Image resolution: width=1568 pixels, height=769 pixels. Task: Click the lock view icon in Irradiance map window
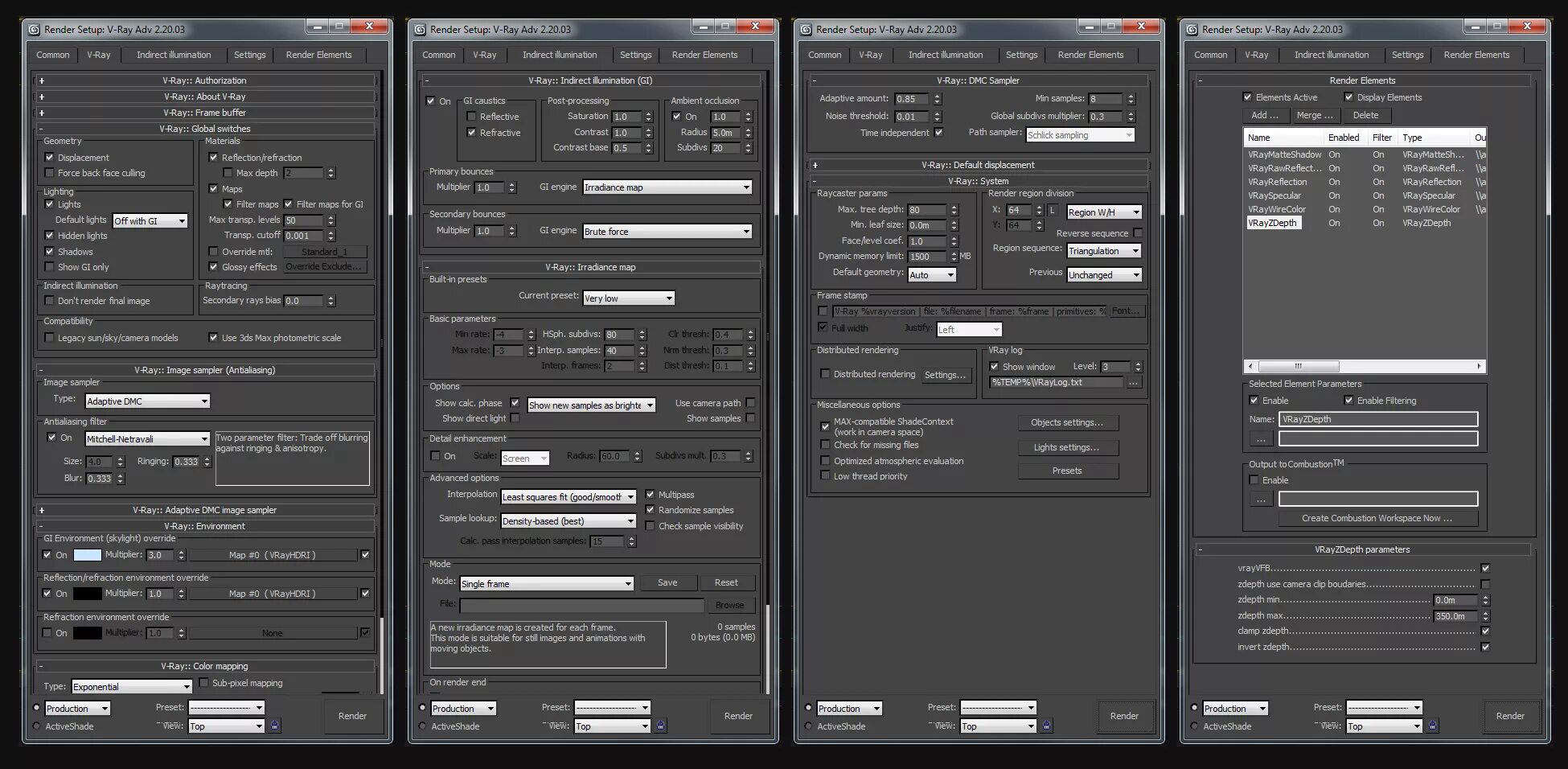tap(660, 726)
